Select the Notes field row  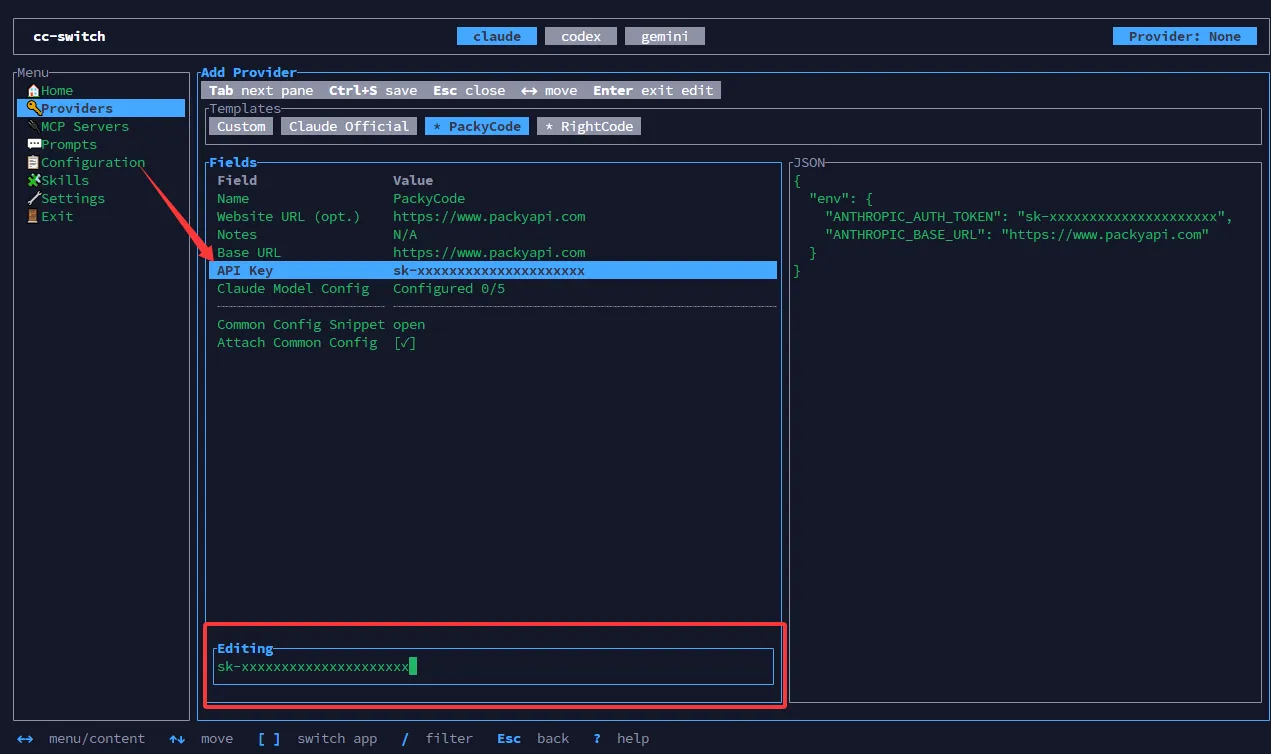[493, 234]
